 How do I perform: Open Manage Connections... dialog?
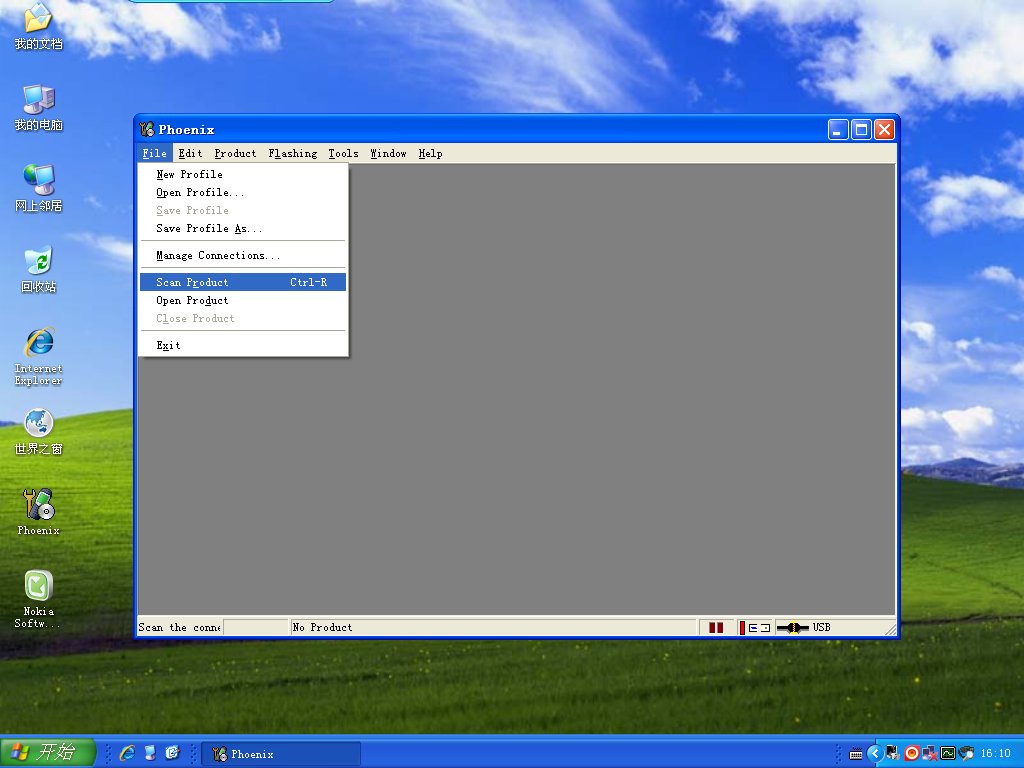coord(243,255)
